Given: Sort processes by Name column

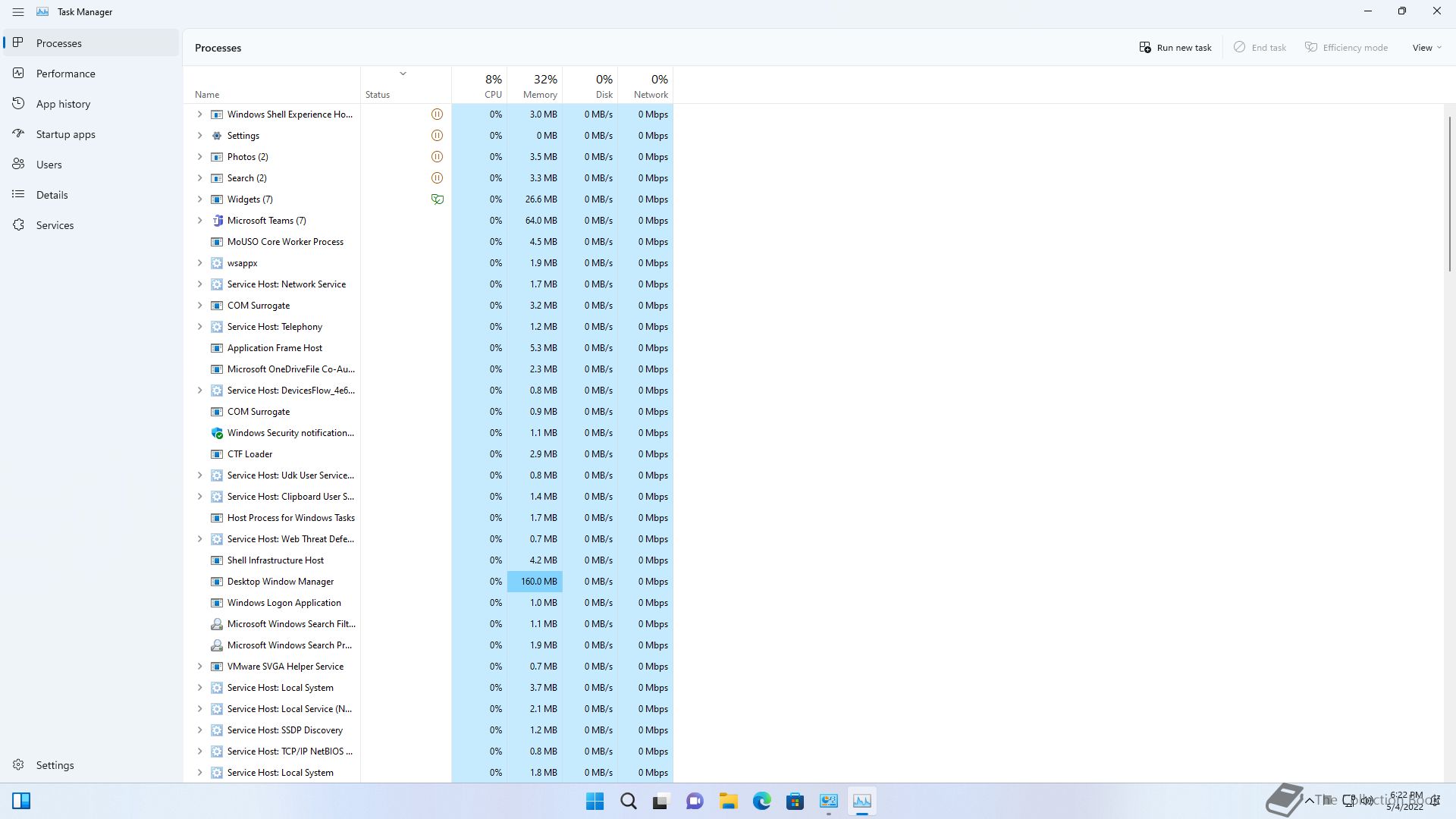Looking at the screenshot, I should point(271,85).
